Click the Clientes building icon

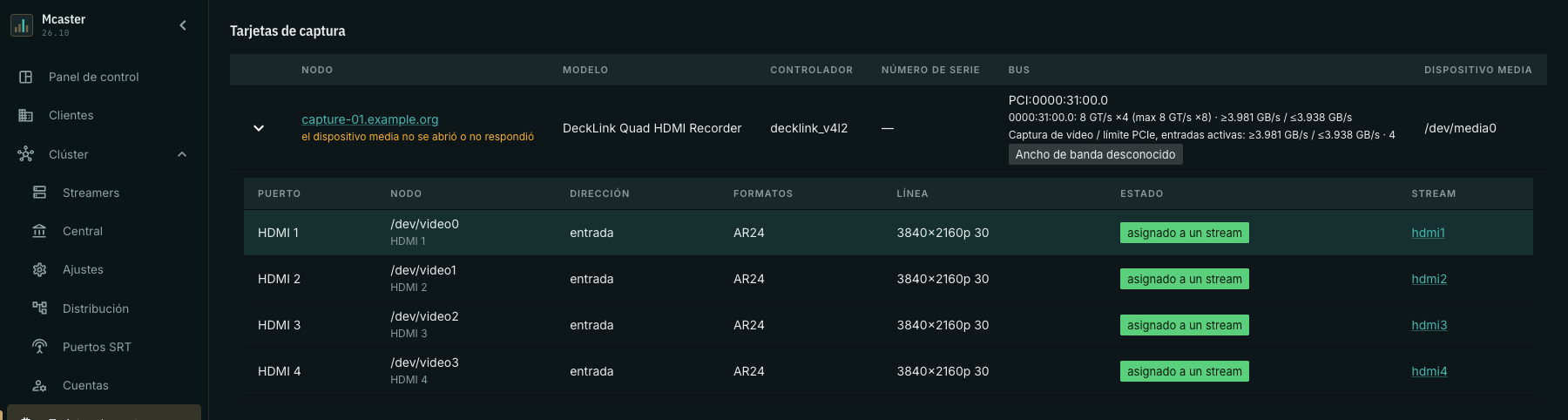point(26,115)
